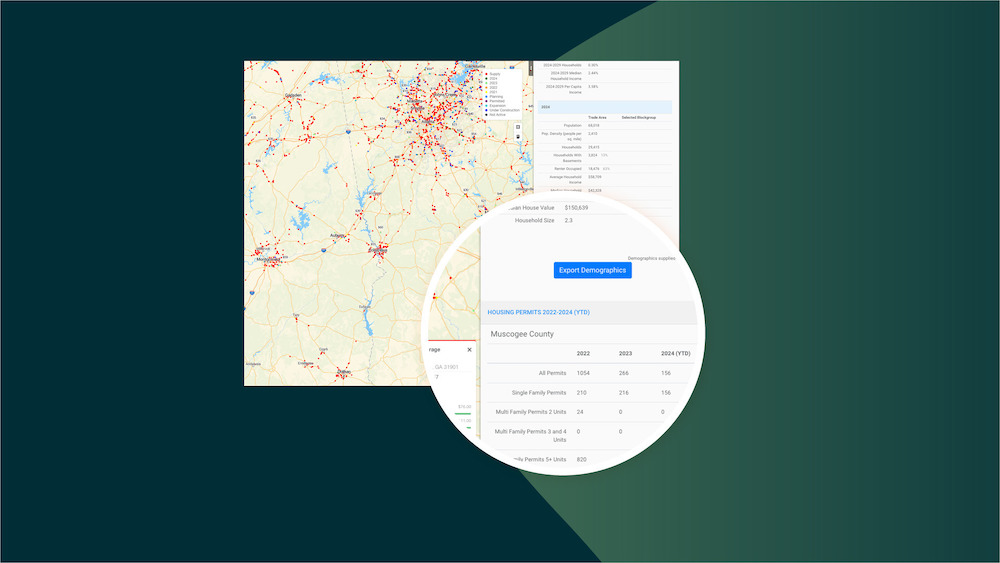
Task: Click the Montgomery marker cluster on map
Action: tap(264, 257)
